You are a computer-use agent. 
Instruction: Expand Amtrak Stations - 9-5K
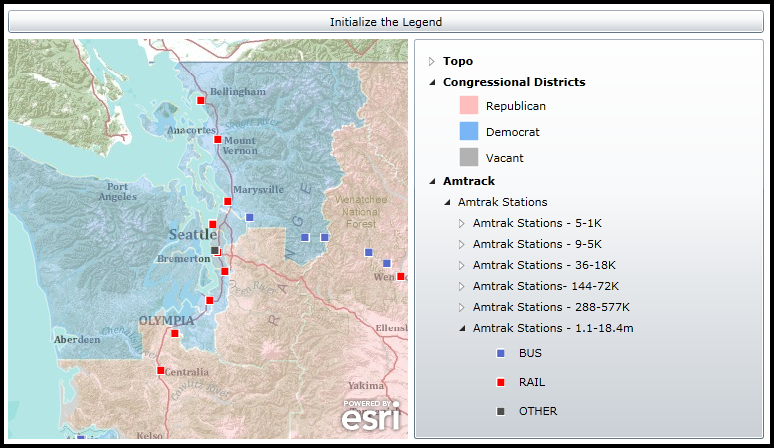click(462, 244)
